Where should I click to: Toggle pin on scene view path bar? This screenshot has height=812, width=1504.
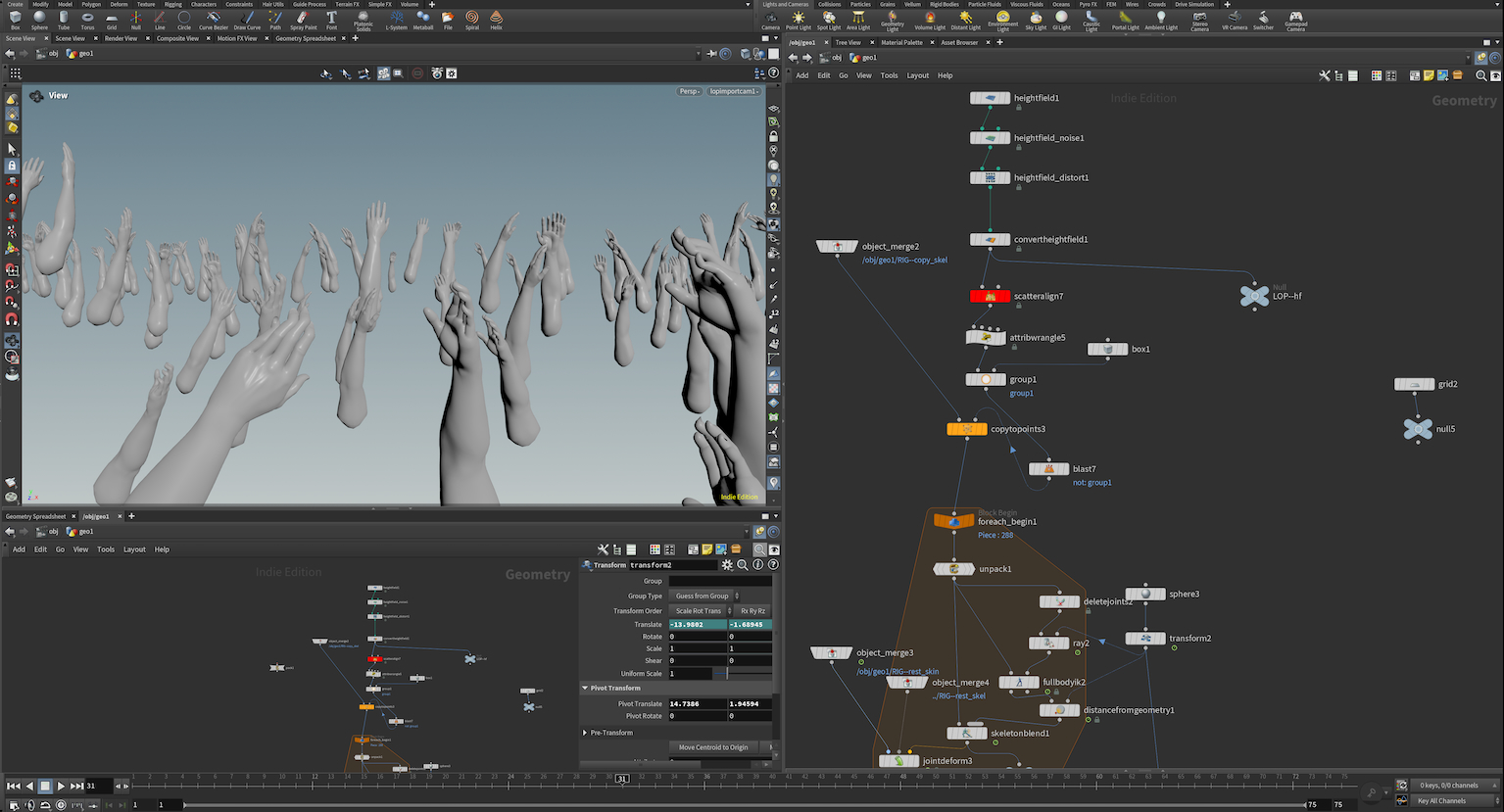pyautogui.click(x=712, y=54)
